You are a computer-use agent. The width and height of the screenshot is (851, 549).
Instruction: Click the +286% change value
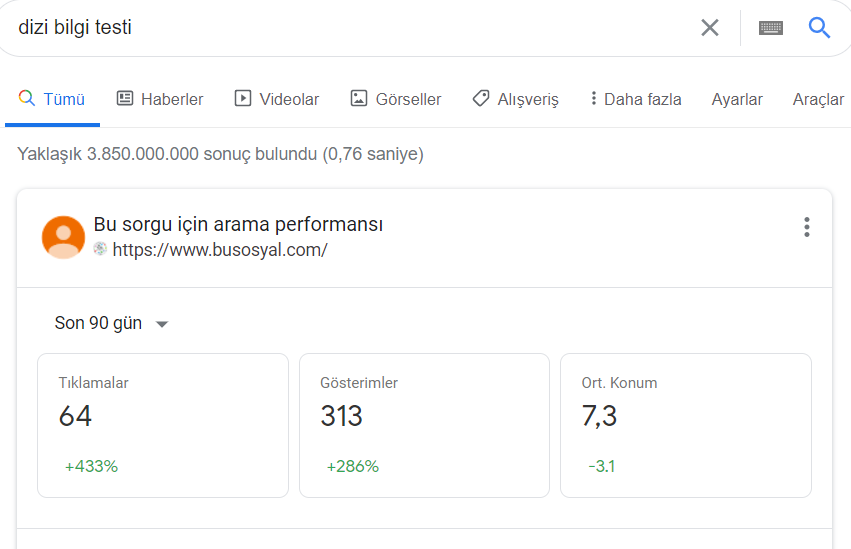click(352, 466)
